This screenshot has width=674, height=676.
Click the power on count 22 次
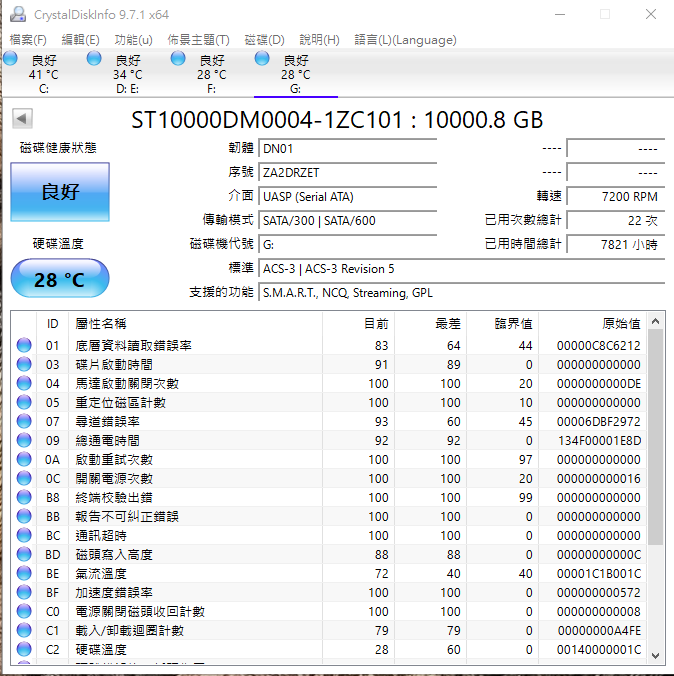(615, 221)
